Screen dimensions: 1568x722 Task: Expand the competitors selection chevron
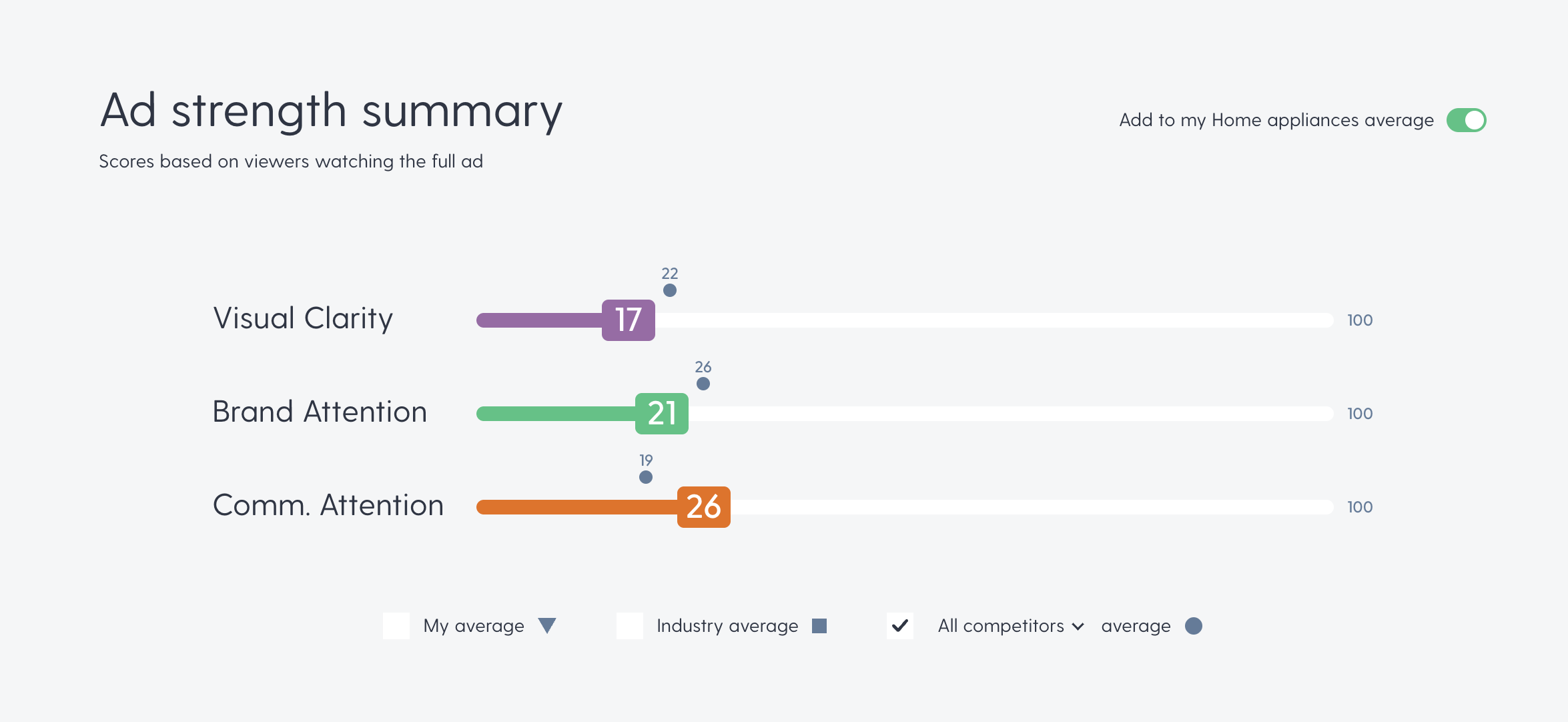1078,626
